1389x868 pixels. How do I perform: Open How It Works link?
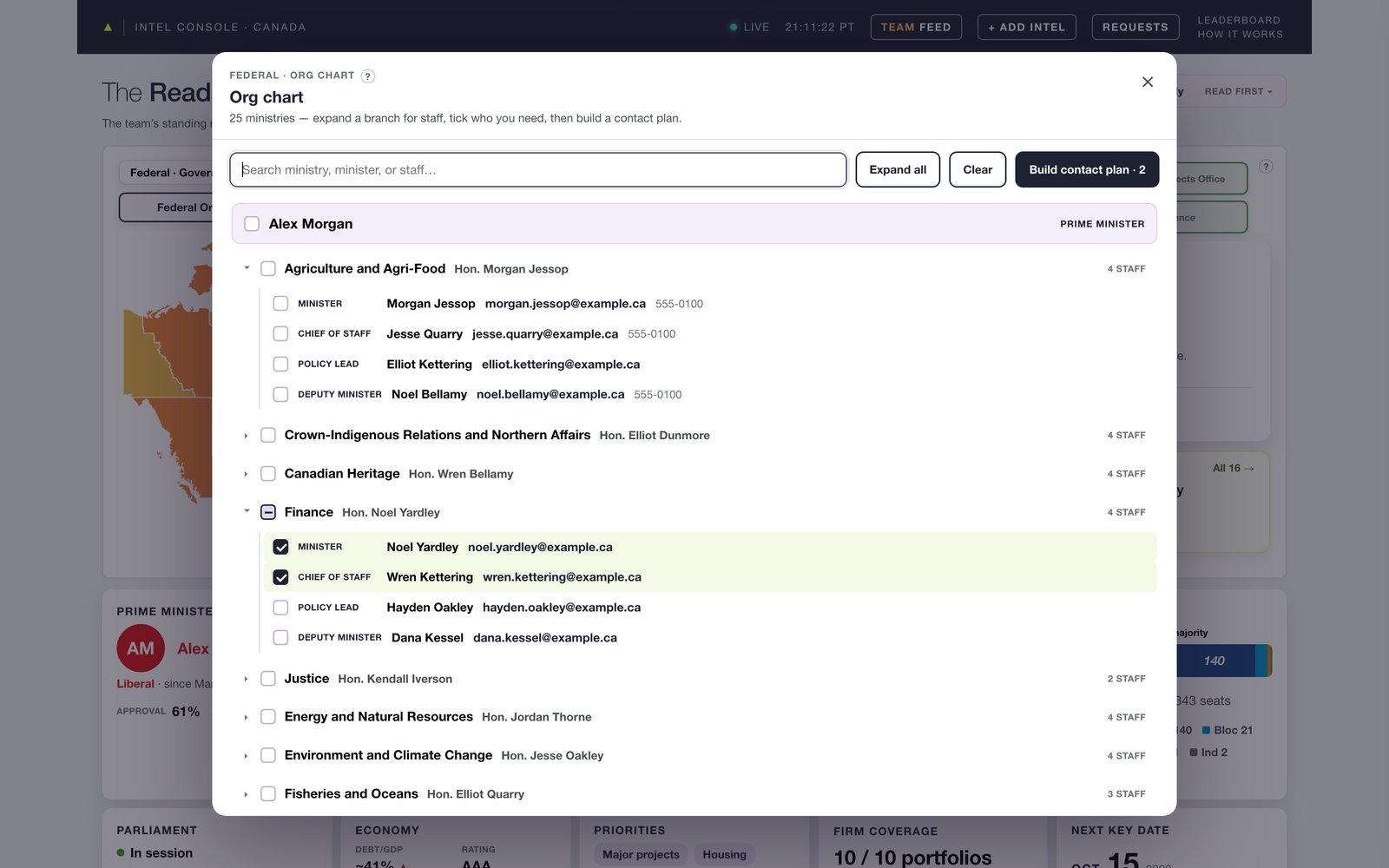(1240, 35)
